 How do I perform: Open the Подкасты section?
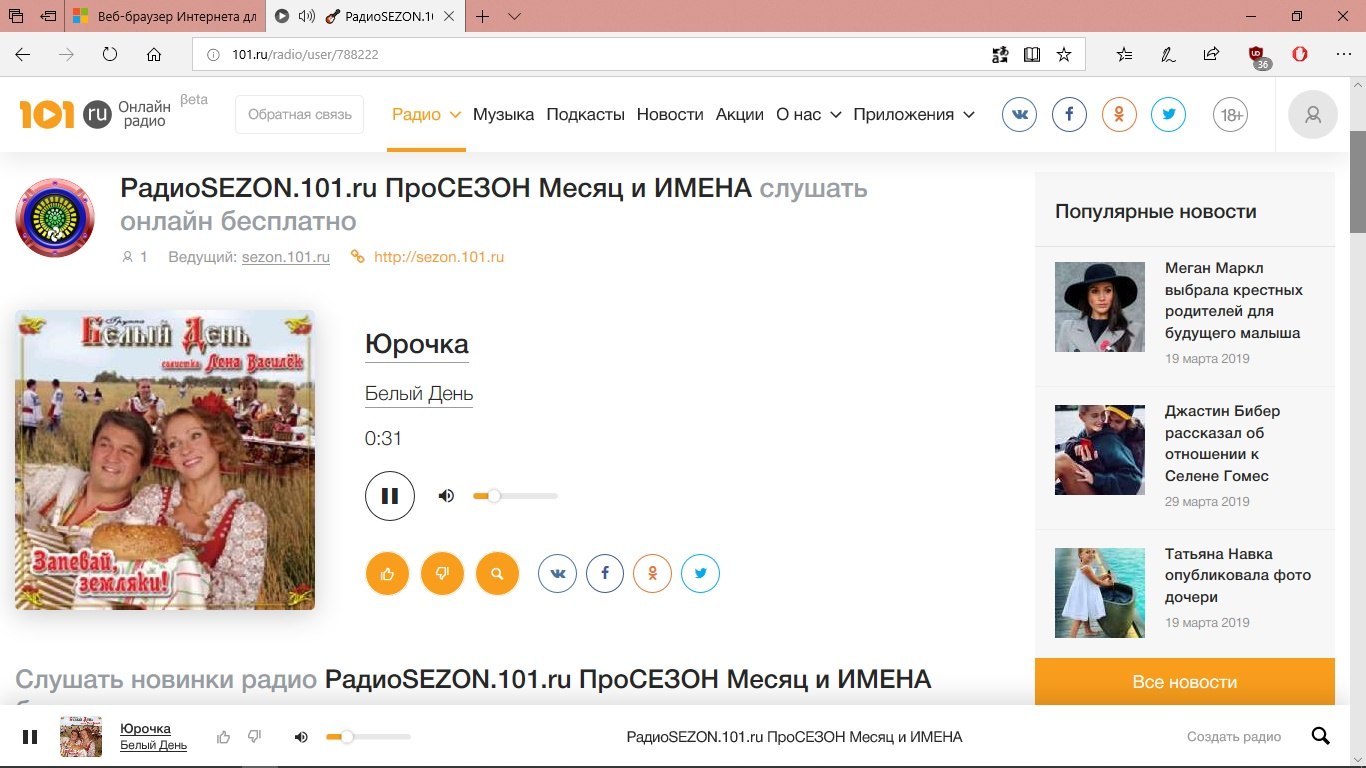[585, 115]
